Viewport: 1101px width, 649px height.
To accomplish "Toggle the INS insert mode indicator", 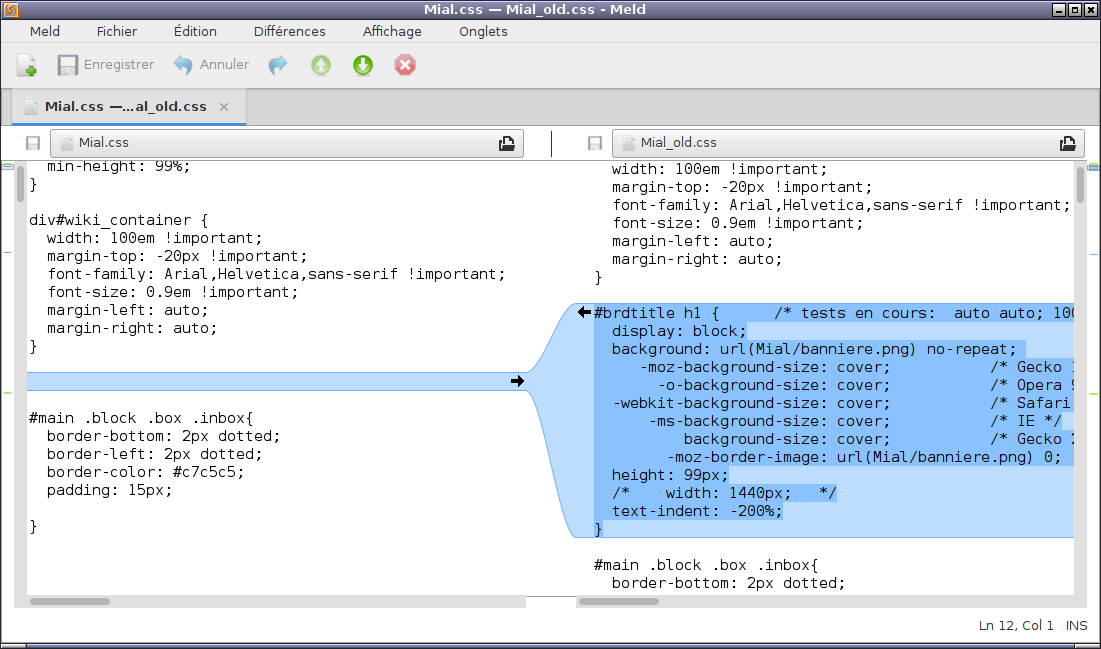I will point(1076,626).
